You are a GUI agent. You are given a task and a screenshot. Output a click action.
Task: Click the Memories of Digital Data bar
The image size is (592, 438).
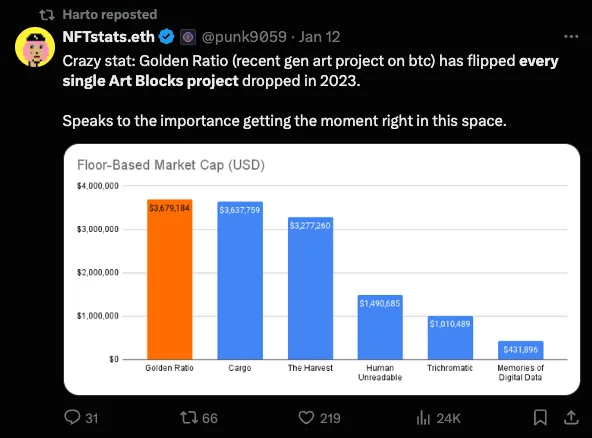pos(521,350)
